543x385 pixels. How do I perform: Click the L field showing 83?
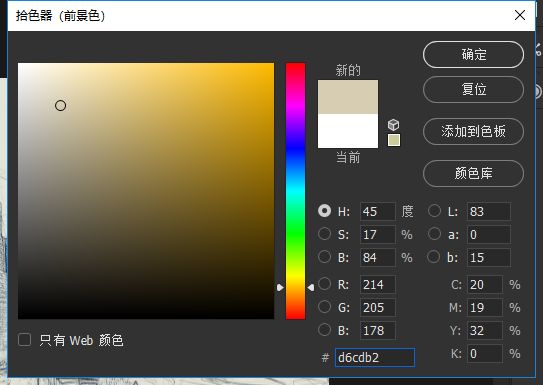pos(489,212)
